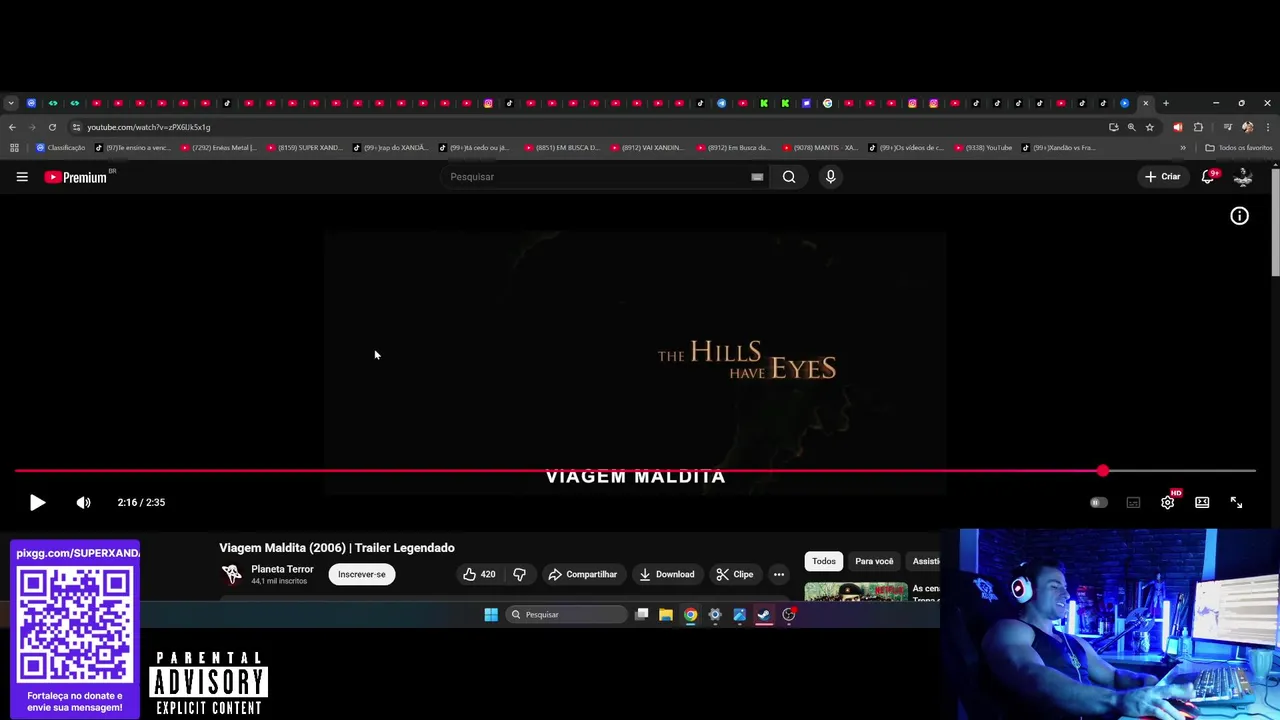Expand the browser tab search chevron
Image resolution: width=1280 pixels, height=720 pixels.
pyautogui.click(x=11, y=103)
